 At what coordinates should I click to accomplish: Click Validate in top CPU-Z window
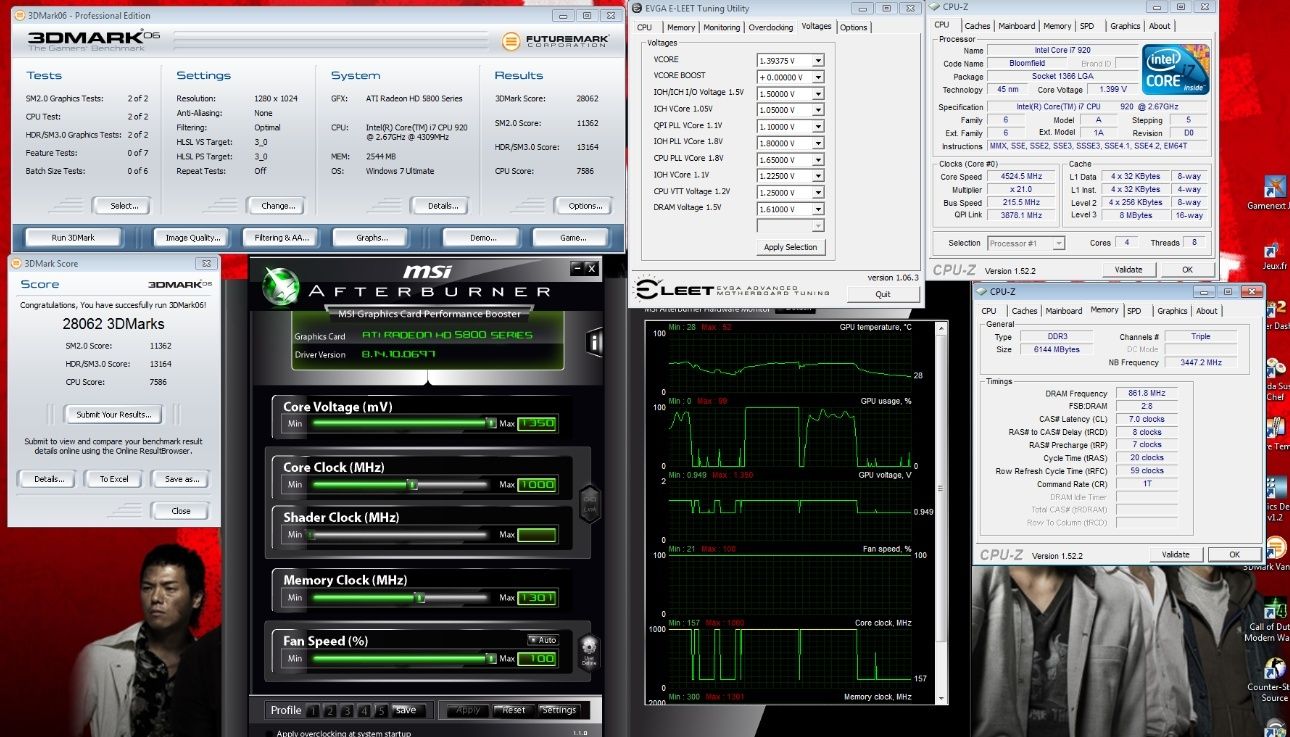pos(1128,270)
